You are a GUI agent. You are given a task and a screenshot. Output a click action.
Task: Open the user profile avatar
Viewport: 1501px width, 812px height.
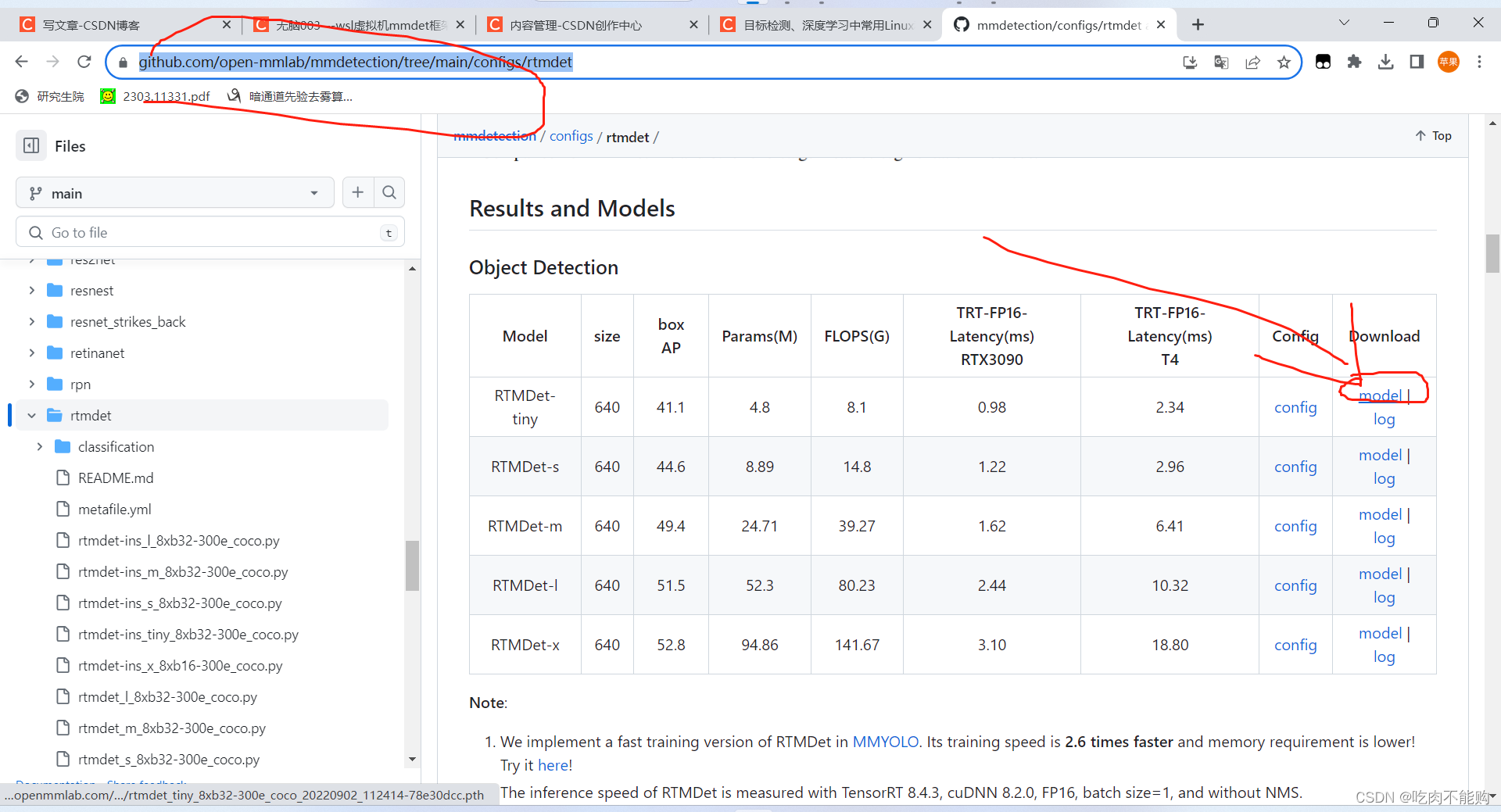pos(1449,62)
